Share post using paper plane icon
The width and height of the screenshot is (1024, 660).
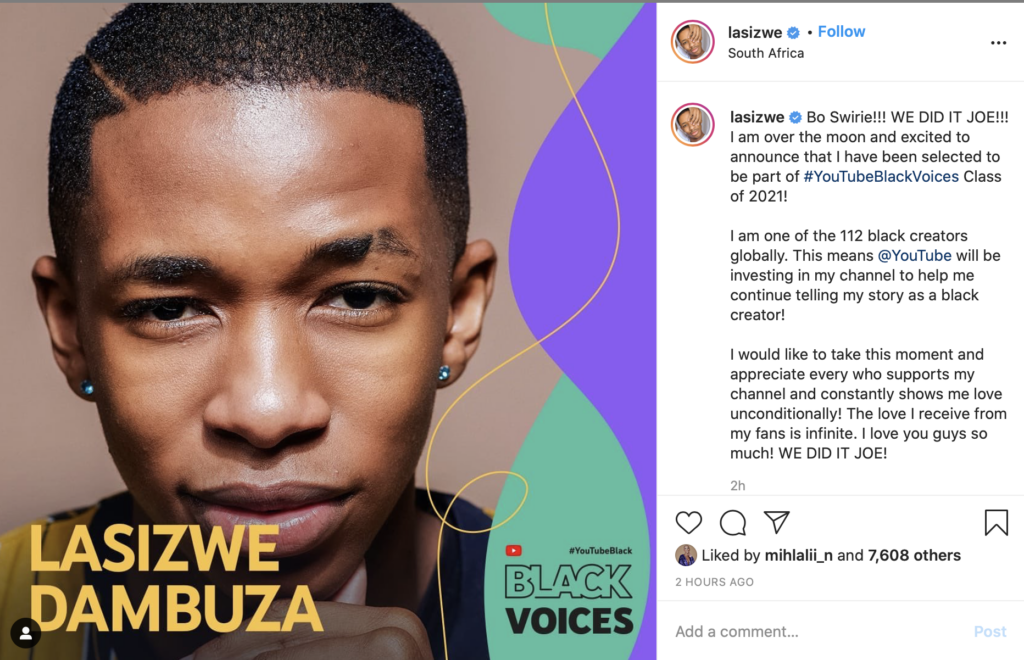point(777,522)
